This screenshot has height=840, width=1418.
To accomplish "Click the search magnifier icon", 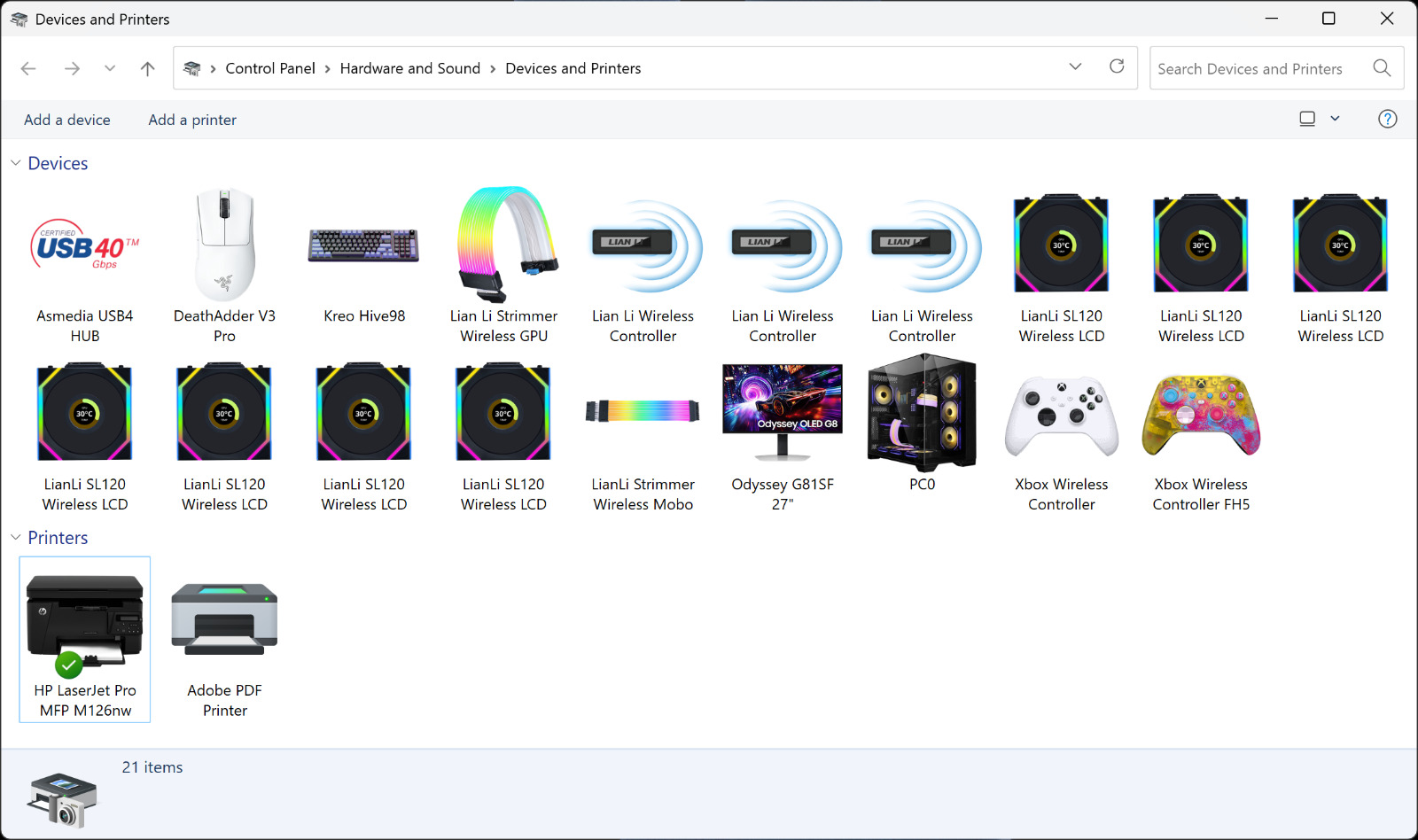I will (x=1382, y=68).
